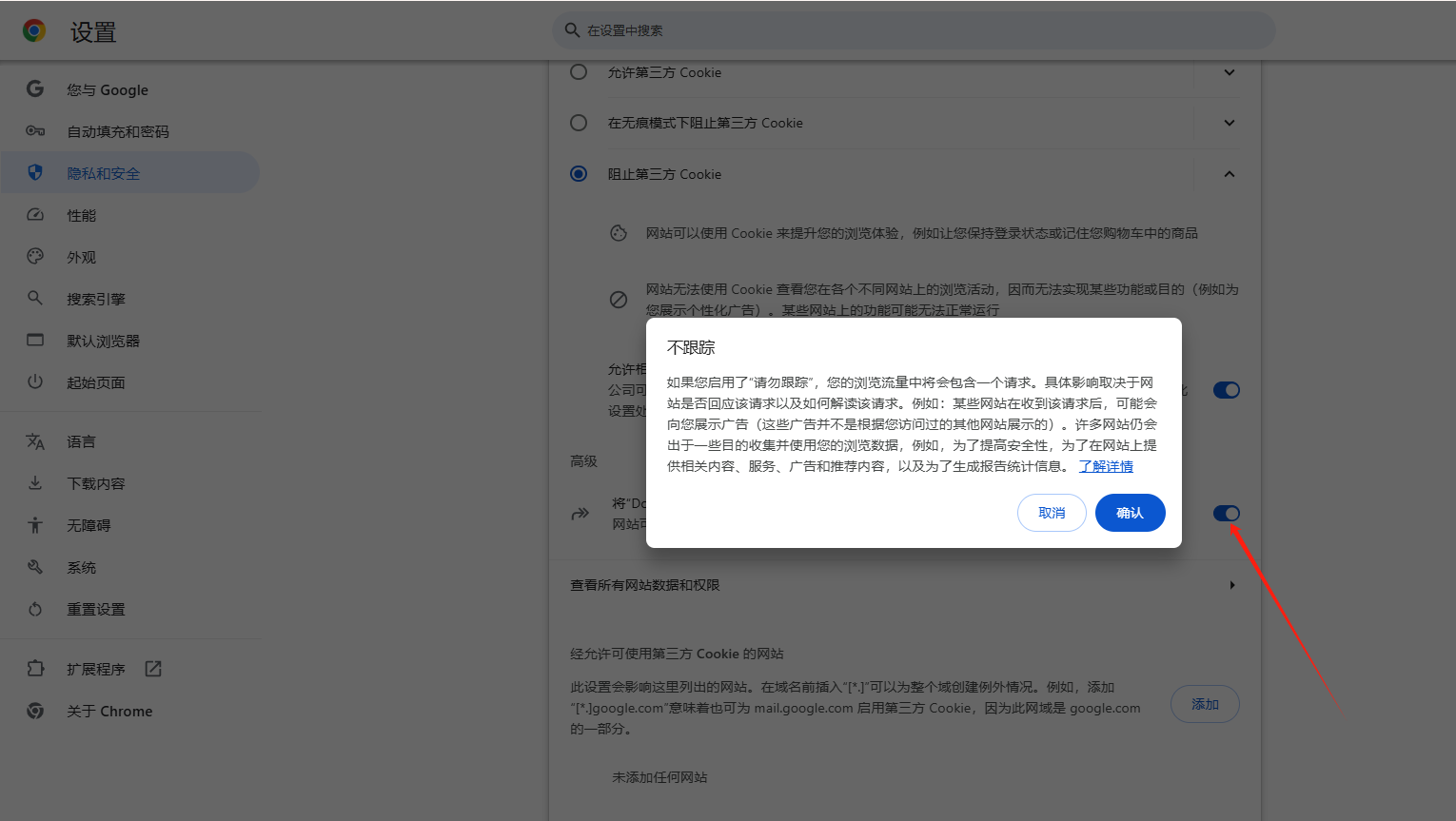1456x821 pixels.
Task: Select 允许第三方 Cookie radio button
Action: coord(579,71)
